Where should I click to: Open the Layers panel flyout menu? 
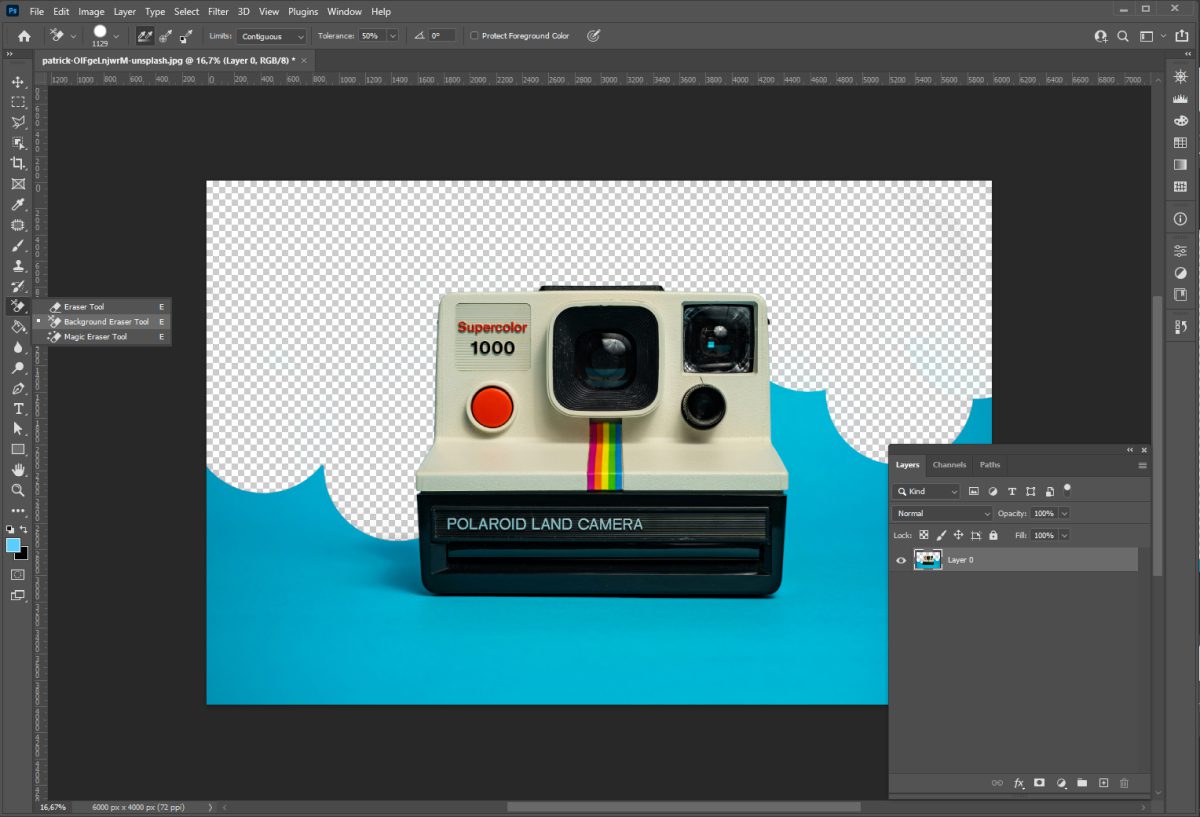coord(1142,465)
